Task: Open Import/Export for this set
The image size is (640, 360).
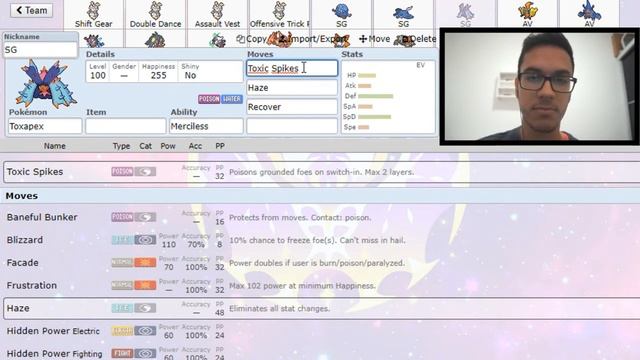Action: [313, 39]
